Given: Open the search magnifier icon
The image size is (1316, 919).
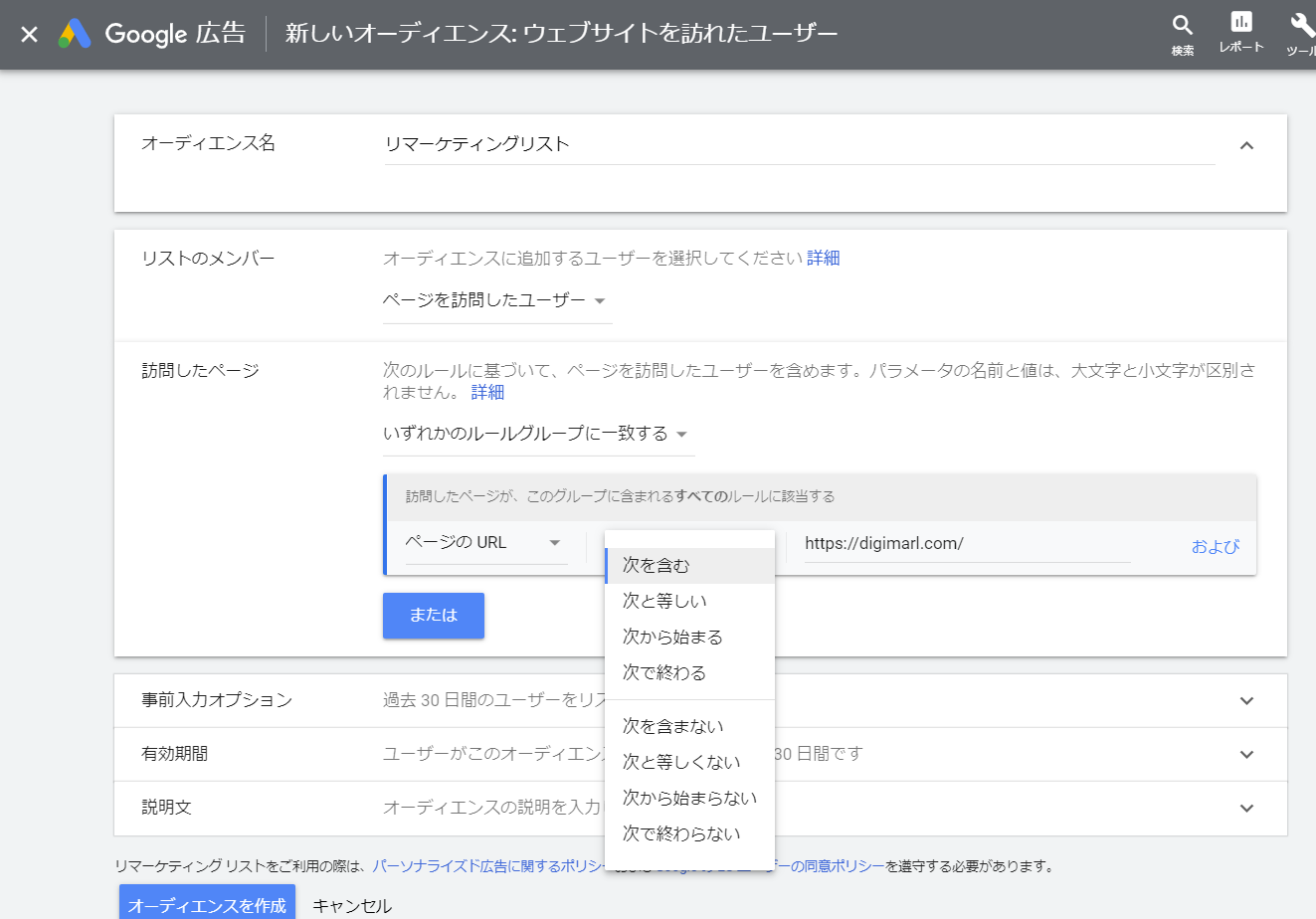Looking at the screenshot, I should click(x=1182, y=34).
